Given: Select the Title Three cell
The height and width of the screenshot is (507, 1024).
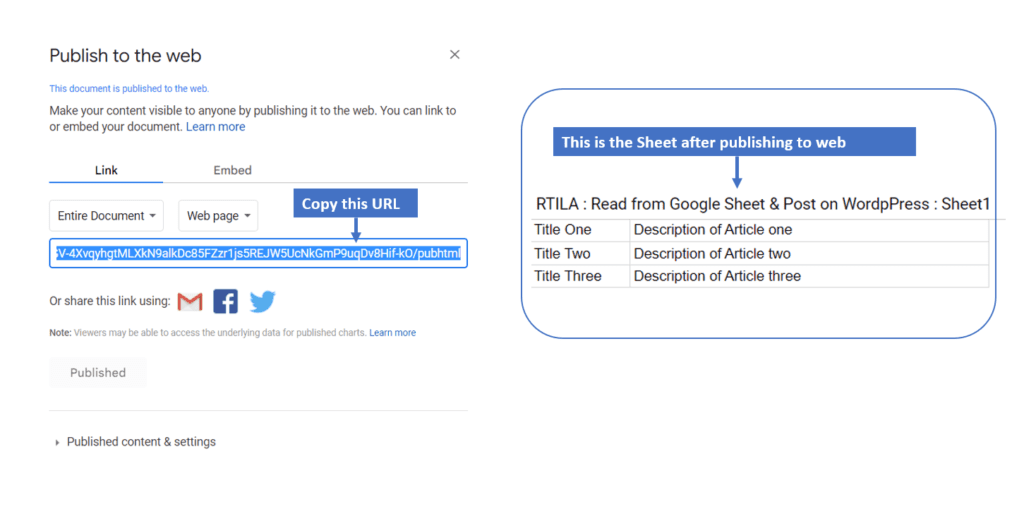Looking at the screenshot, I should [x=581, y=276].
